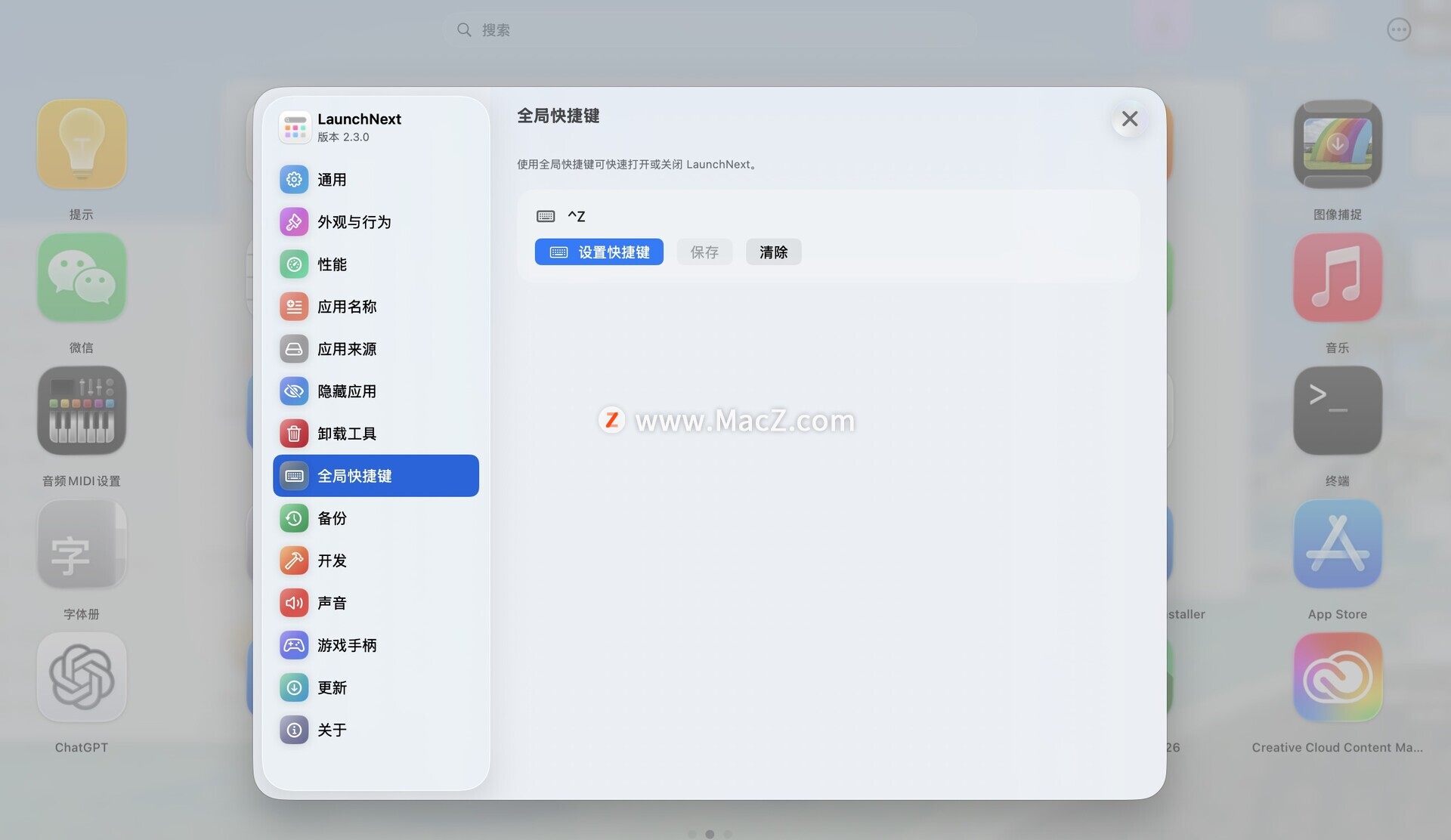Image resolution: width=1451 pixels, height=840 pixels.
Task: Switch to 开发 development settings
Action: click(x=331, y=561)
